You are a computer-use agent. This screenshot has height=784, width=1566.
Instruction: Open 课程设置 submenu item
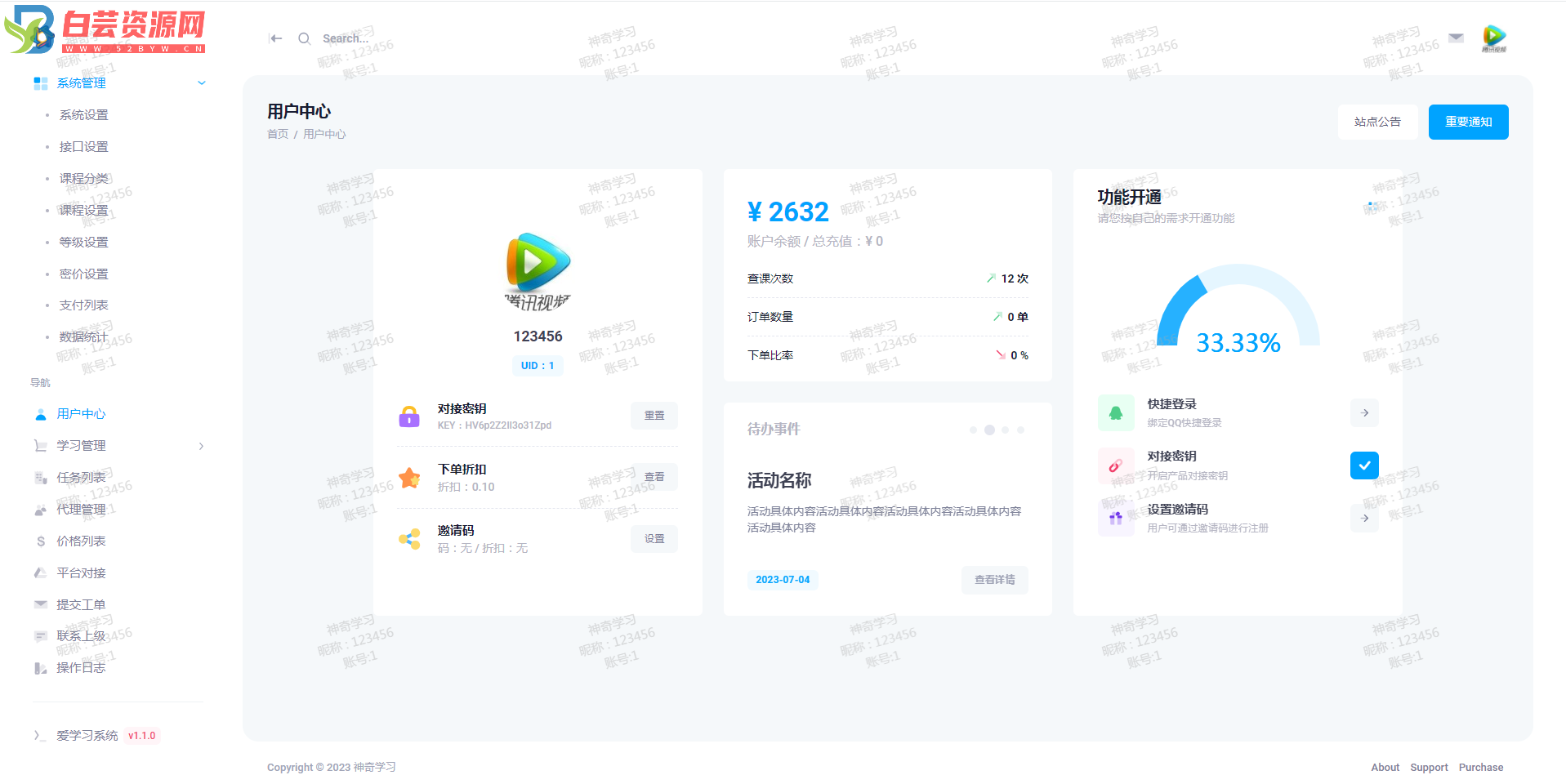[x=84, y=211]
